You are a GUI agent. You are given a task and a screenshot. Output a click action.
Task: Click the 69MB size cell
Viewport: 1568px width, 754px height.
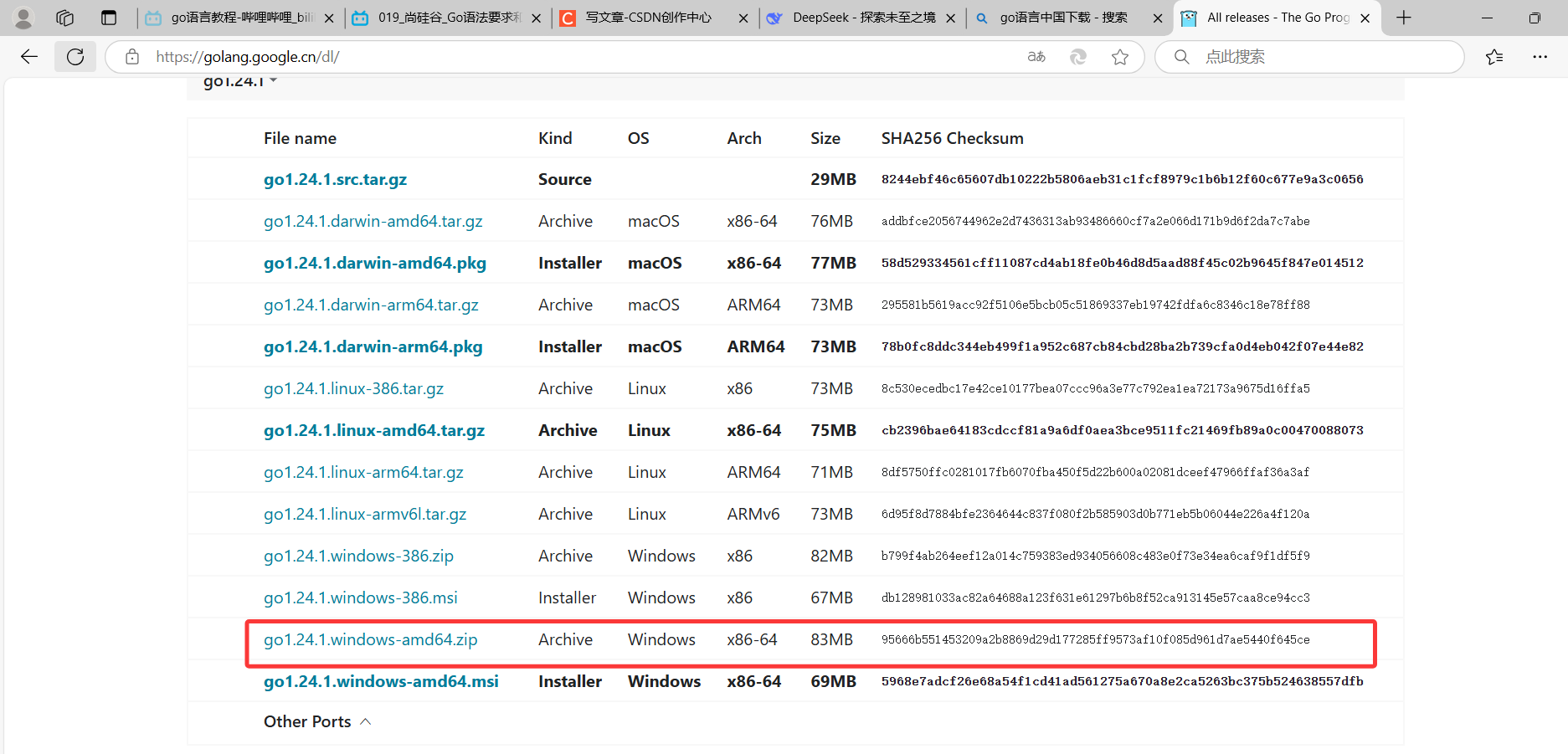click(x=833, y=681)
